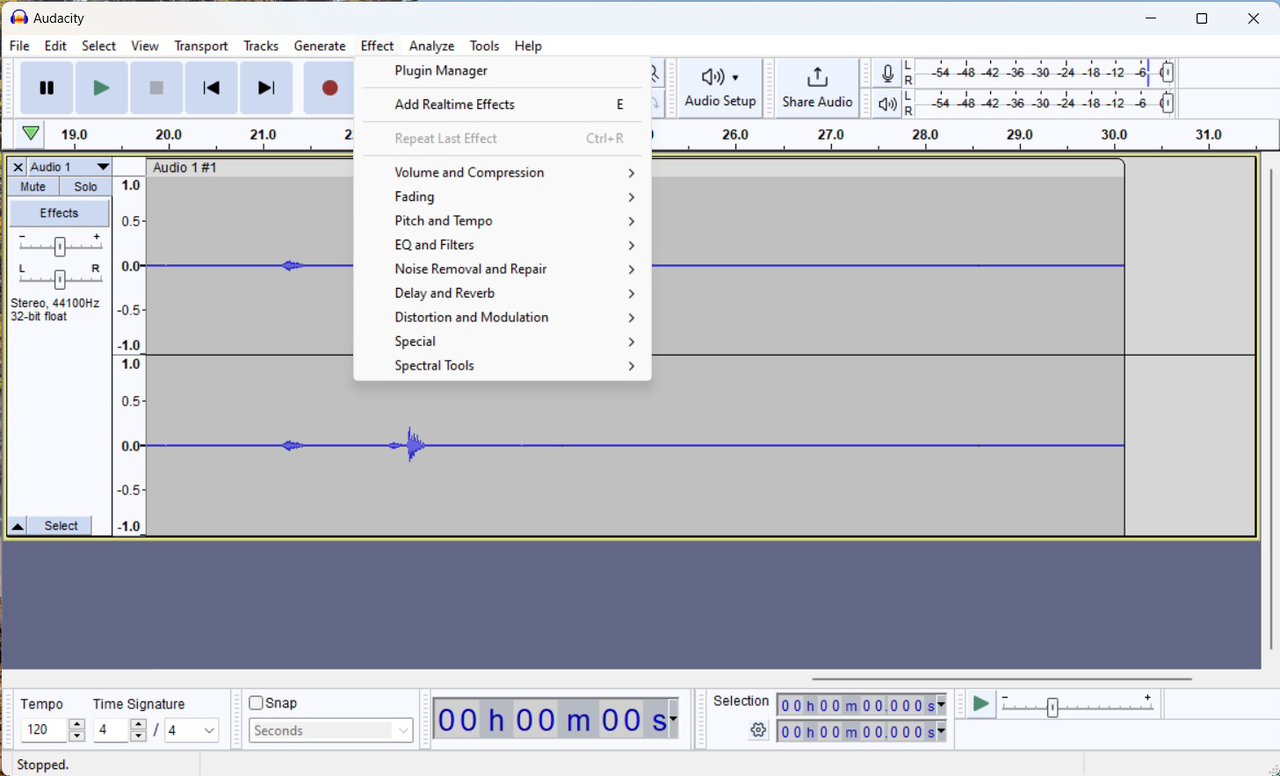Open the Analyze menu
Screen dimensions: 1280x776
pos(431,45)
